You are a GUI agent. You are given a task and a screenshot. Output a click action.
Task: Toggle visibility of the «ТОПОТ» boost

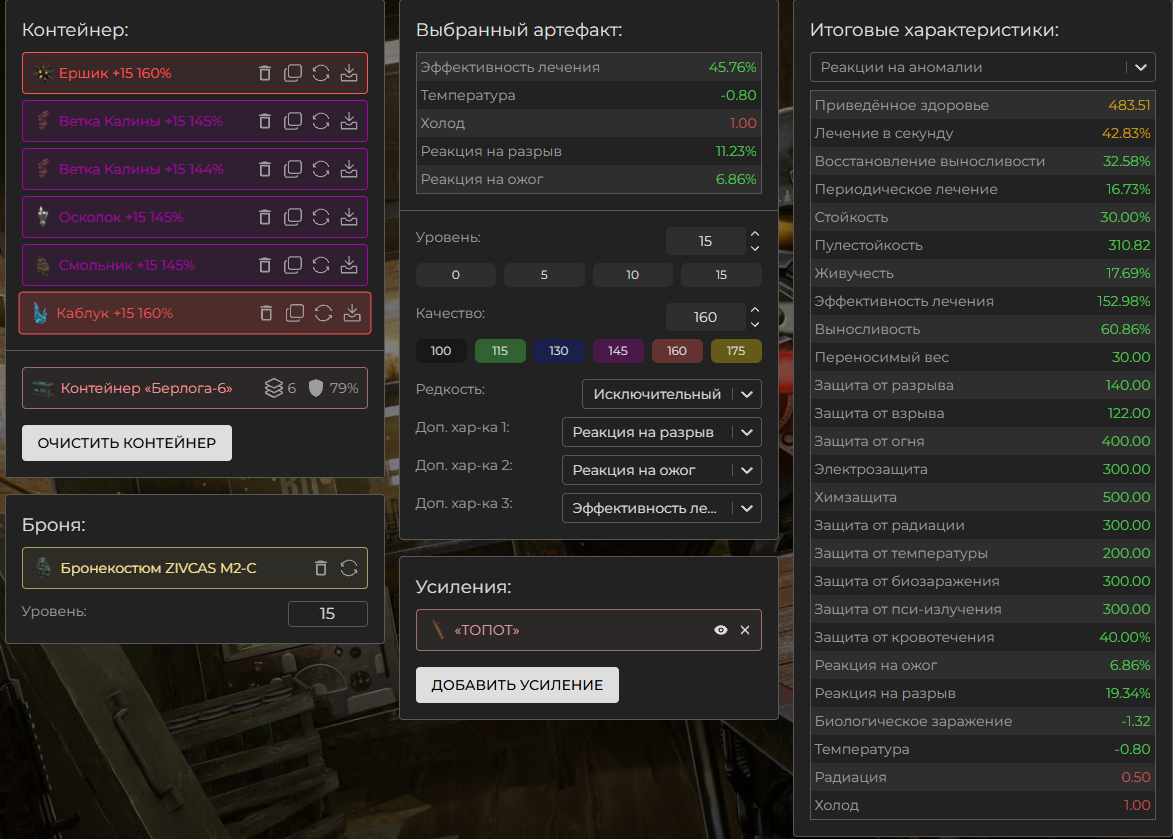coord(720,630)
